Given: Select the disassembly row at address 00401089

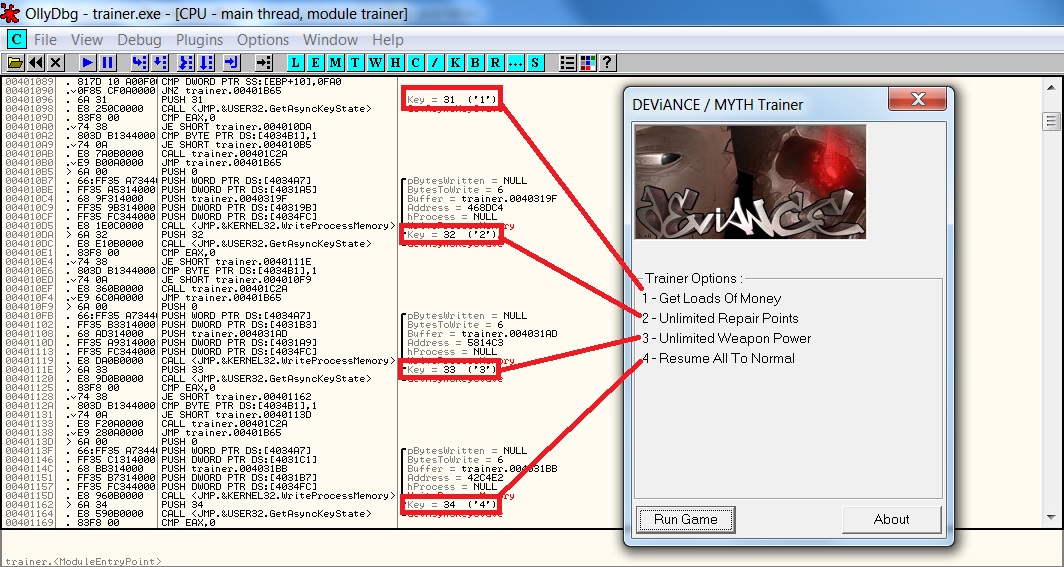Looking at the screenshot, I should pyautogui.click(x=201, y=82).
